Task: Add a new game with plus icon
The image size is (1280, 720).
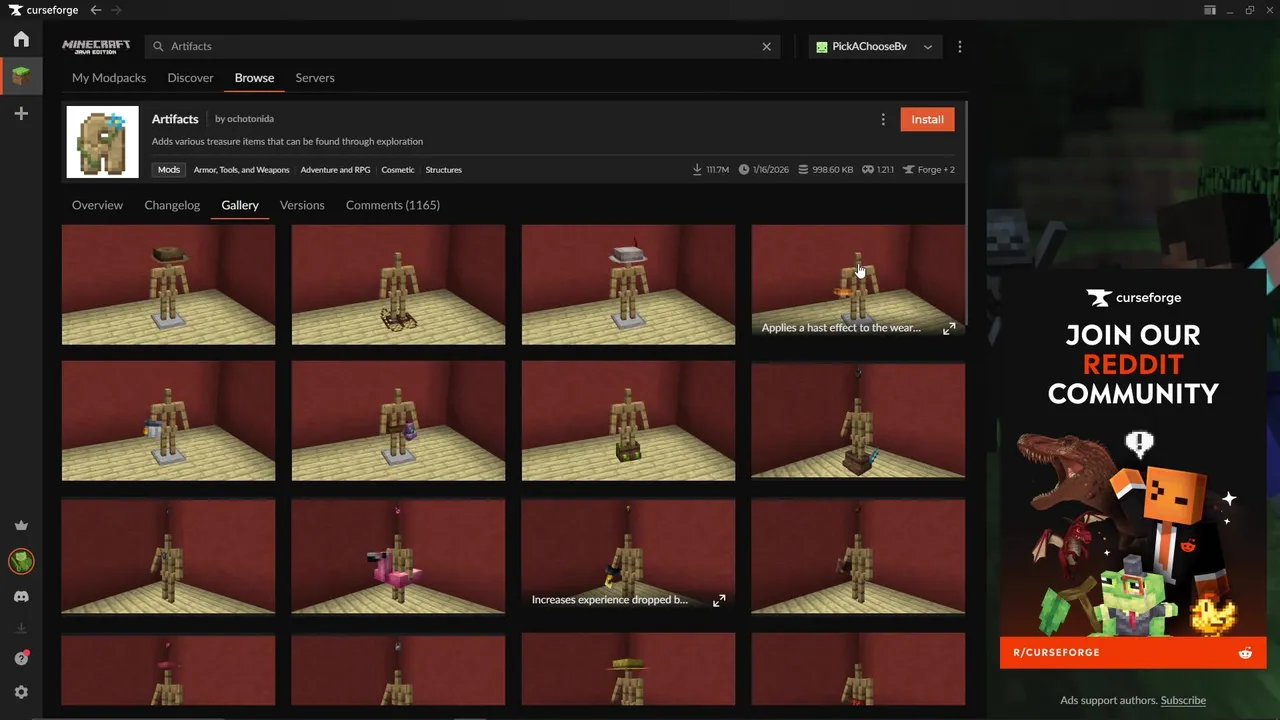Action: 21,114
